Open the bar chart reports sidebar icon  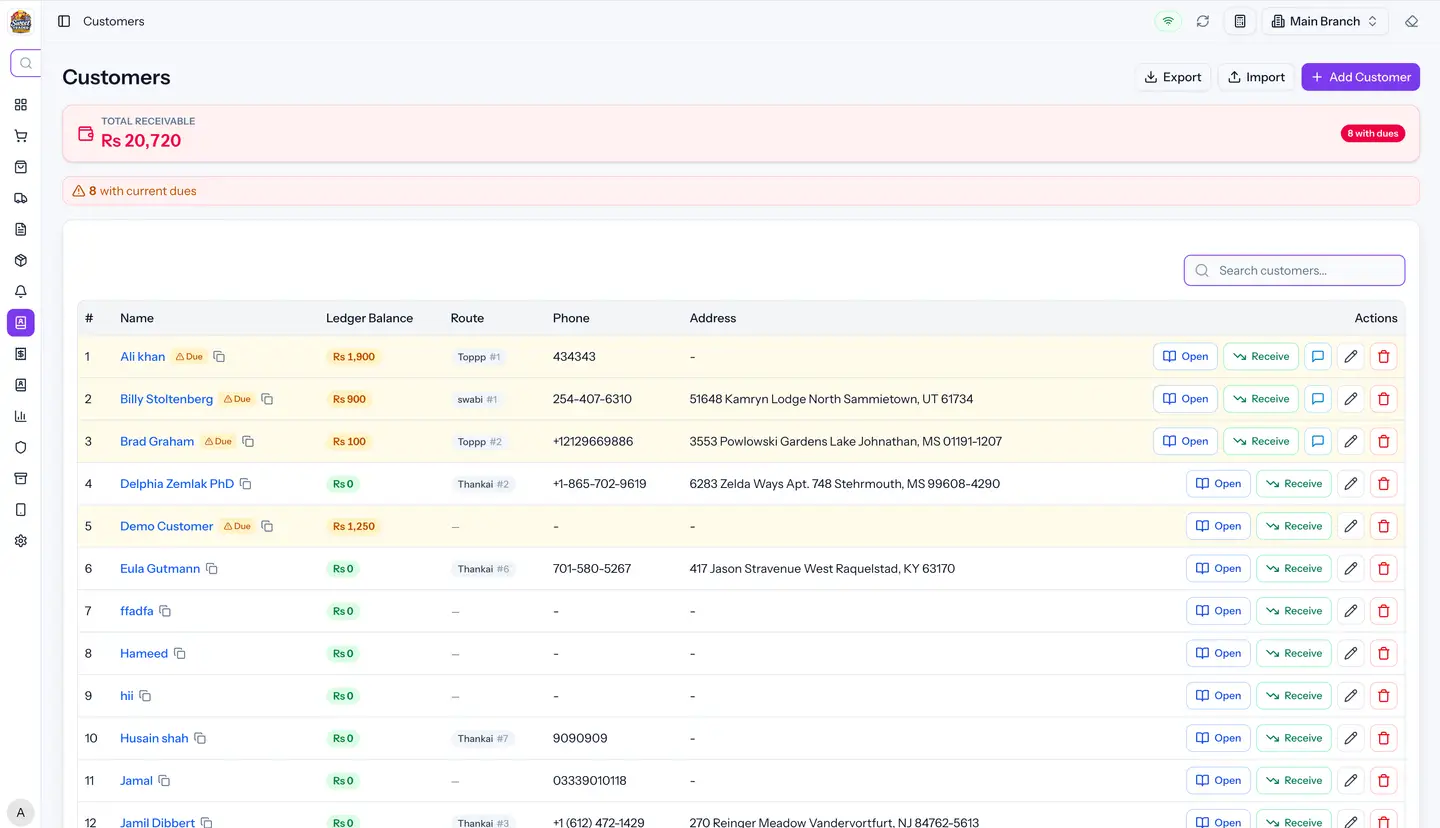click(x=20, y=416)
